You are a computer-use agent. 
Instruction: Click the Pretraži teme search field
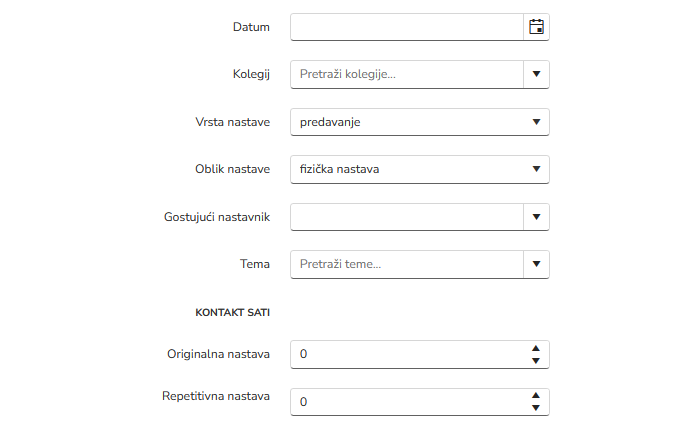(x=406, y=264)
